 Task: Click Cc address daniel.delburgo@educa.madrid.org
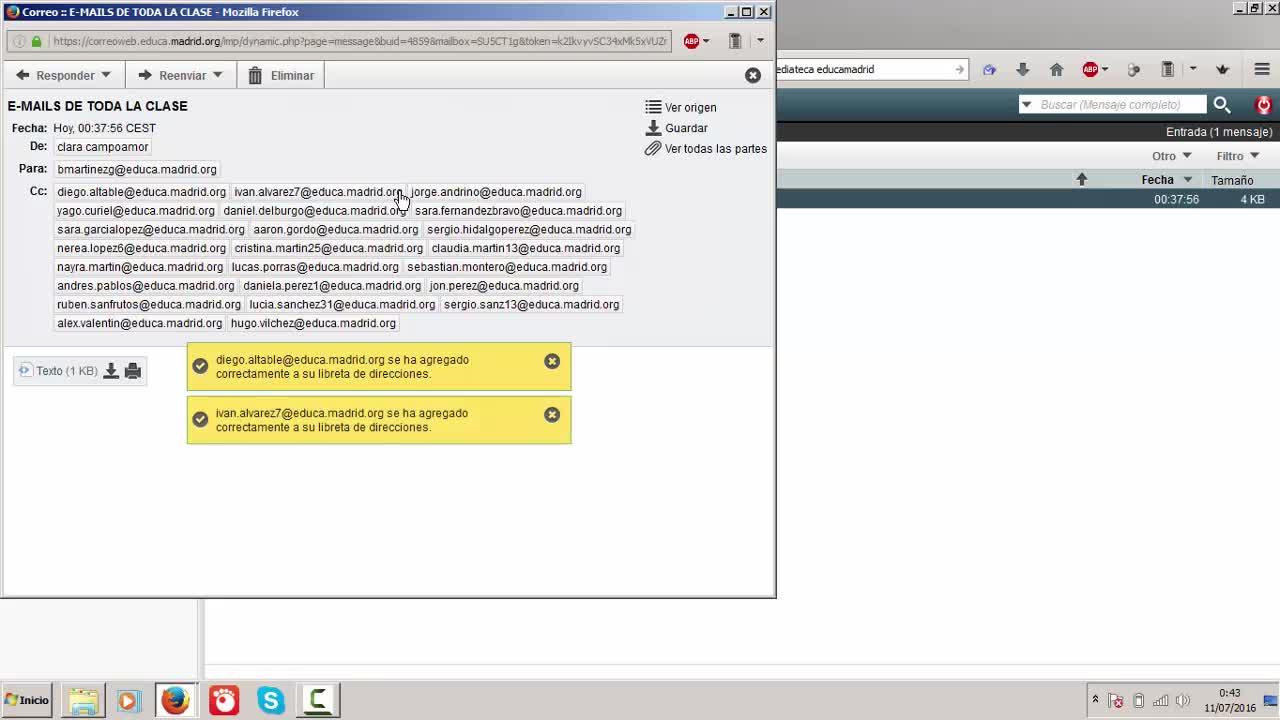point(315,211)
